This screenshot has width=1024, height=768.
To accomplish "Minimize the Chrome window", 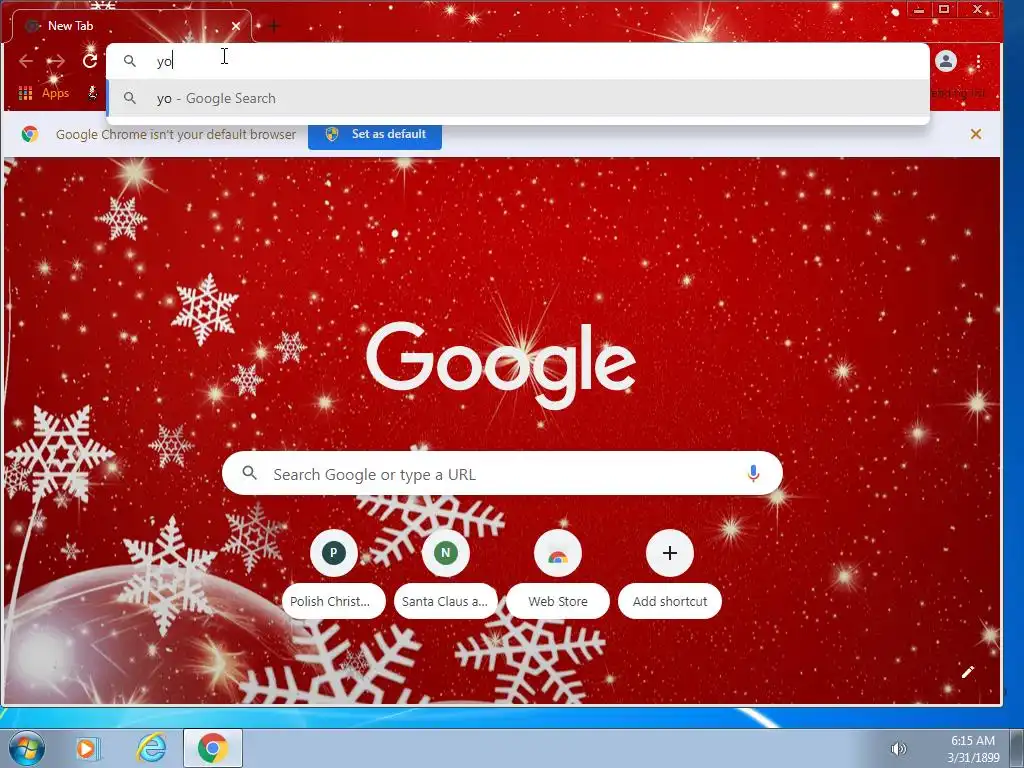I will [919, 10].
